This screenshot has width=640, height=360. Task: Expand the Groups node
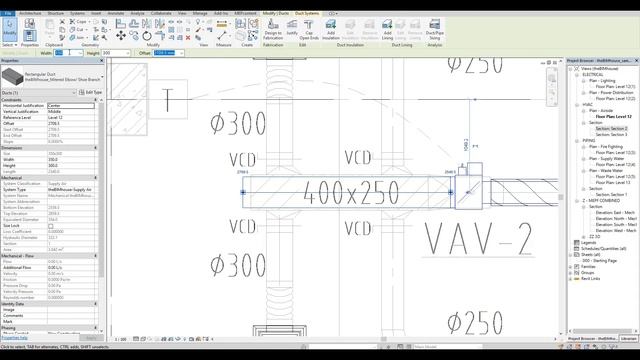click(571, 273)
